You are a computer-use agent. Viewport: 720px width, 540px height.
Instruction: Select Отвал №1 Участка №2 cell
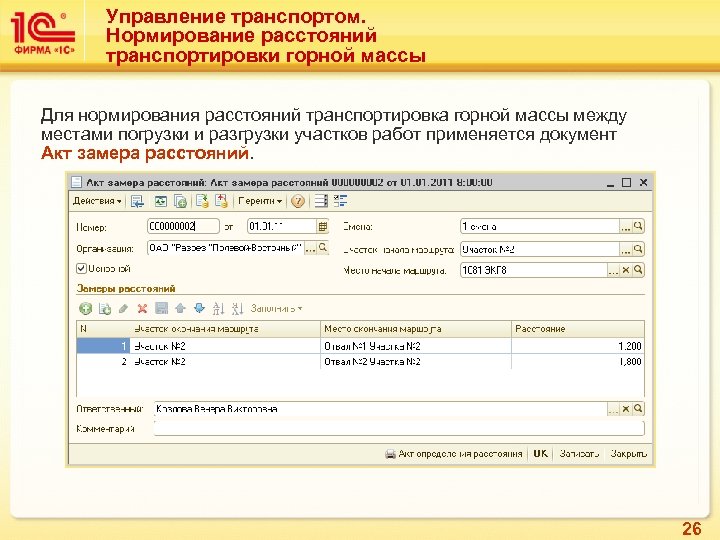tap(416, 346)
